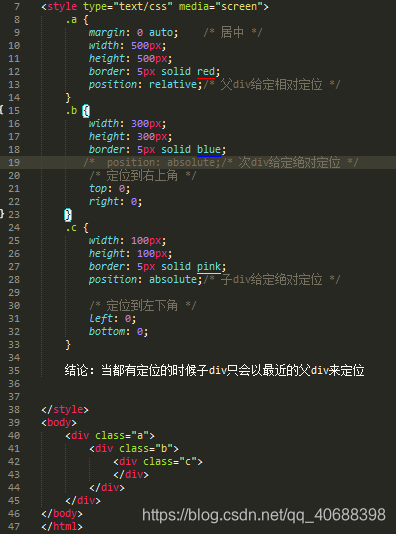Click the closing </div> on line 45

click(x=83, y=501)
